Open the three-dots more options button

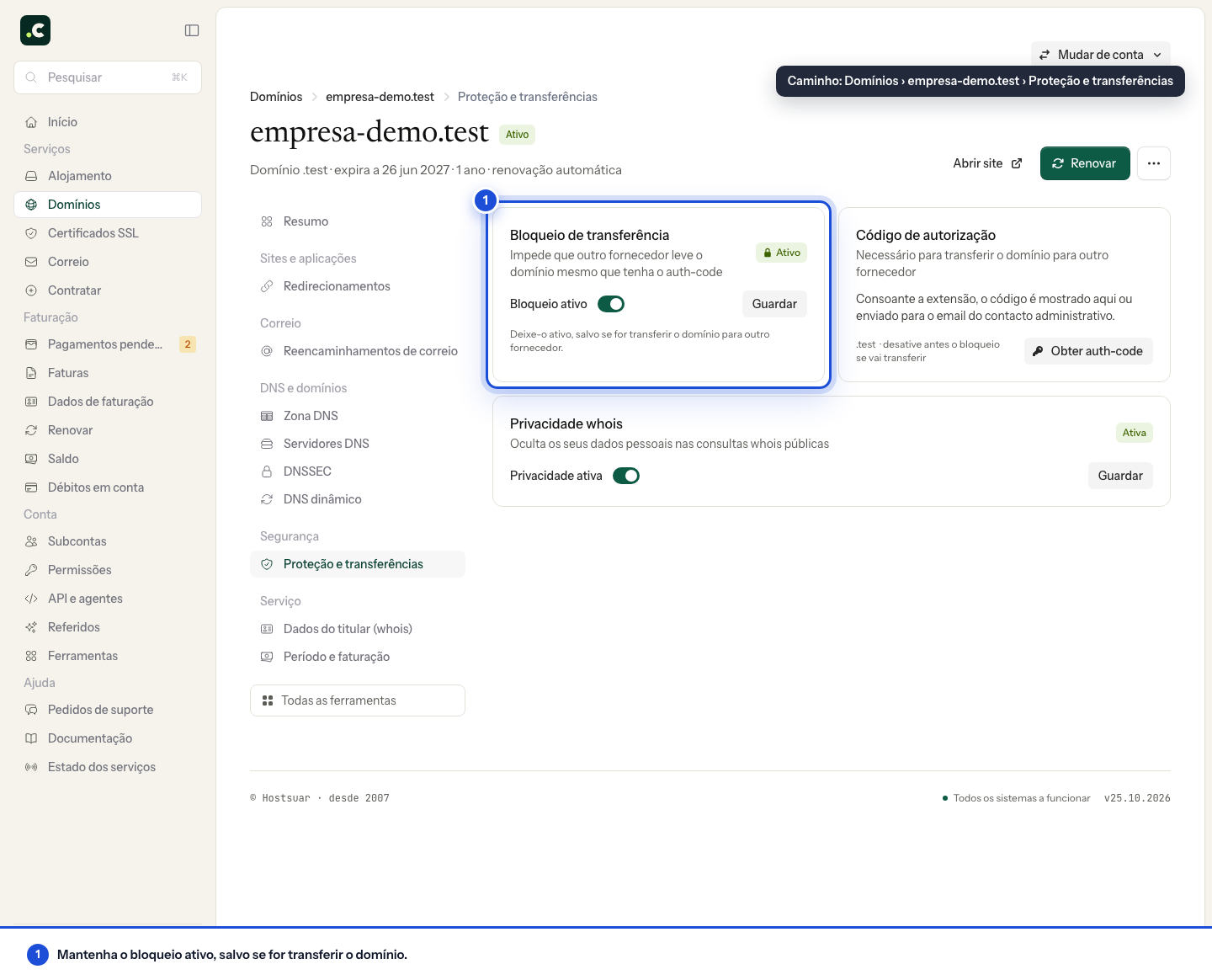(1154, 163)
